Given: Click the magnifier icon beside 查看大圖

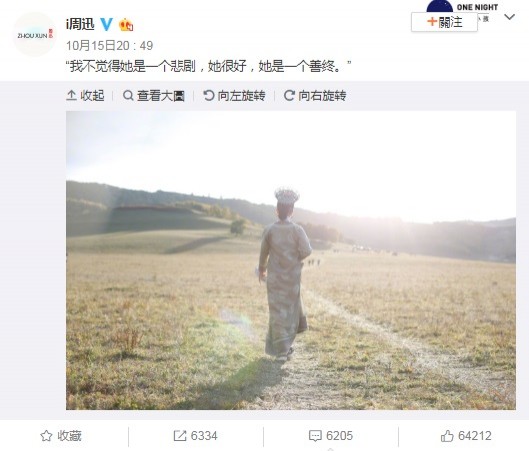Looking at the screenshot, I should 128,96.
